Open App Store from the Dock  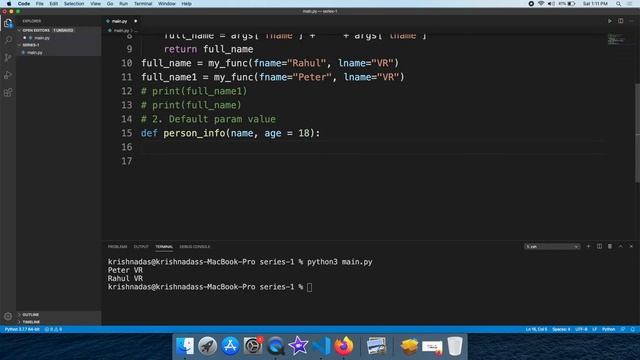230,346
